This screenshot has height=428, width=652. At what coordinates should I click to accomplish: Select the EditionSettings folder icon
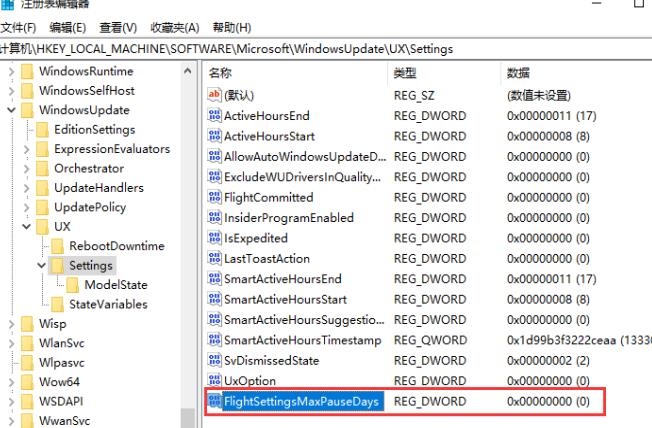pyautogui.click(x=42, y=130)
